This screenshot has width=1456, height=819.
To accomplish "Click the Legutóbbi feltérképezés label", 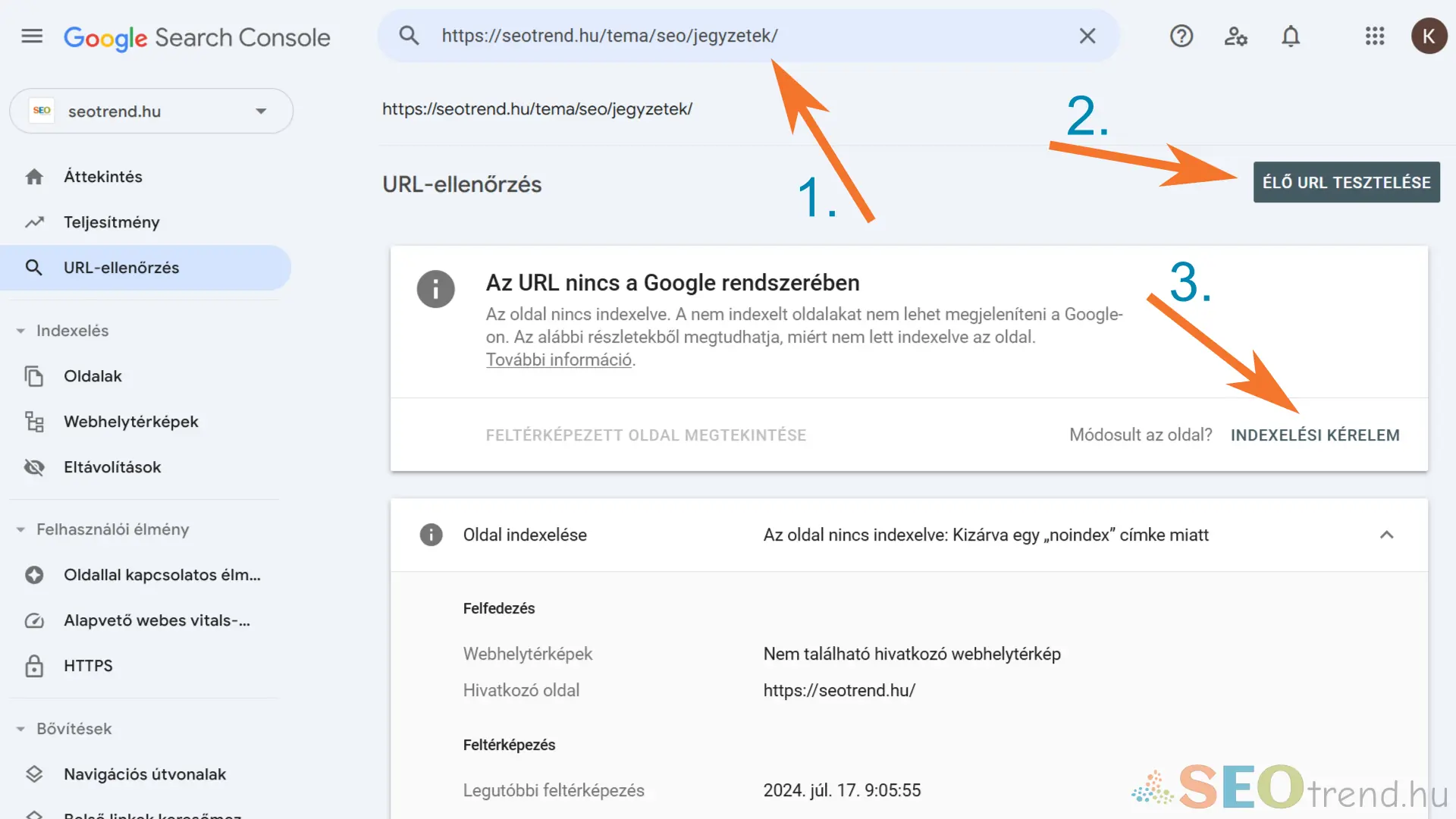I will [554, 790].
